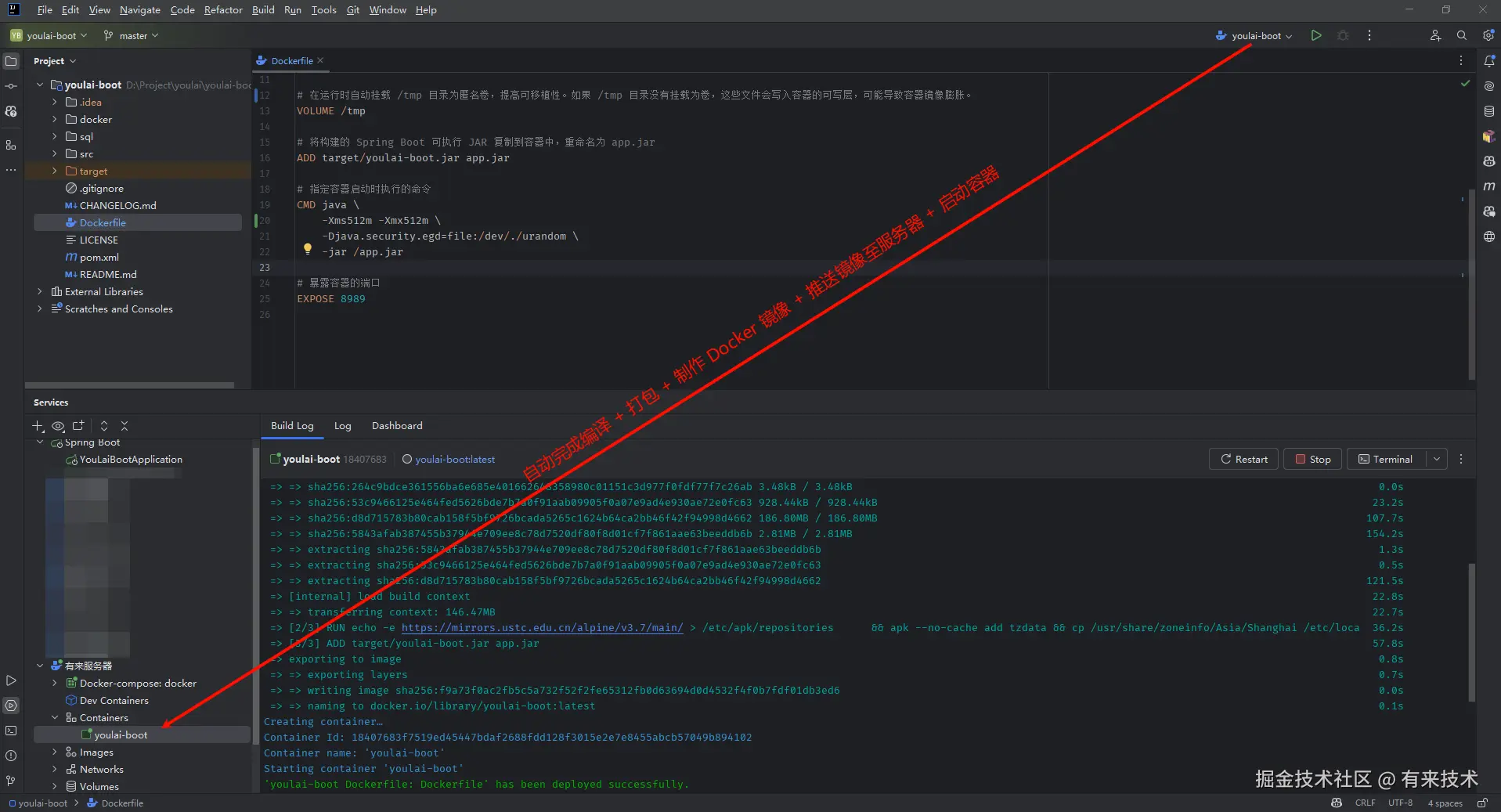Open the Git tool window icon

coord(11,781)
